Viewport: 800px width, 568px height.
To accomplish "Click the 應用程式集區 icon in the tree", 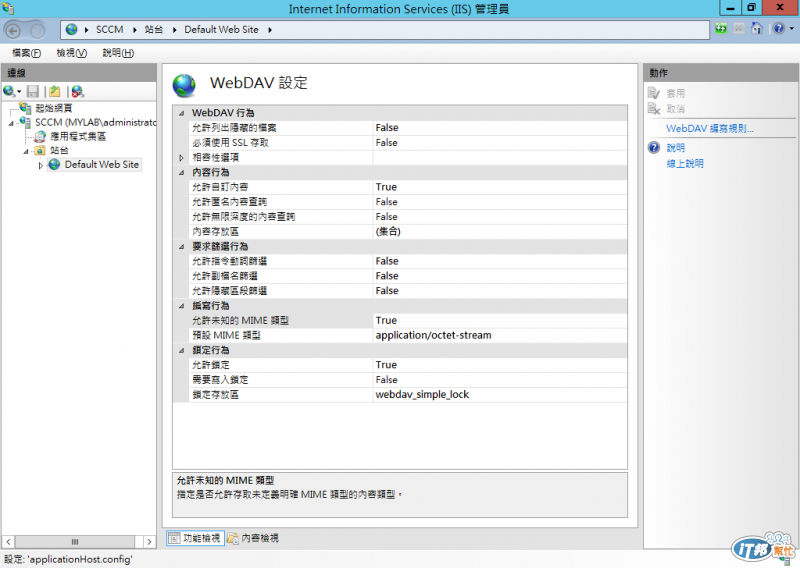I will pyautogui.click(x=40, y=136).
